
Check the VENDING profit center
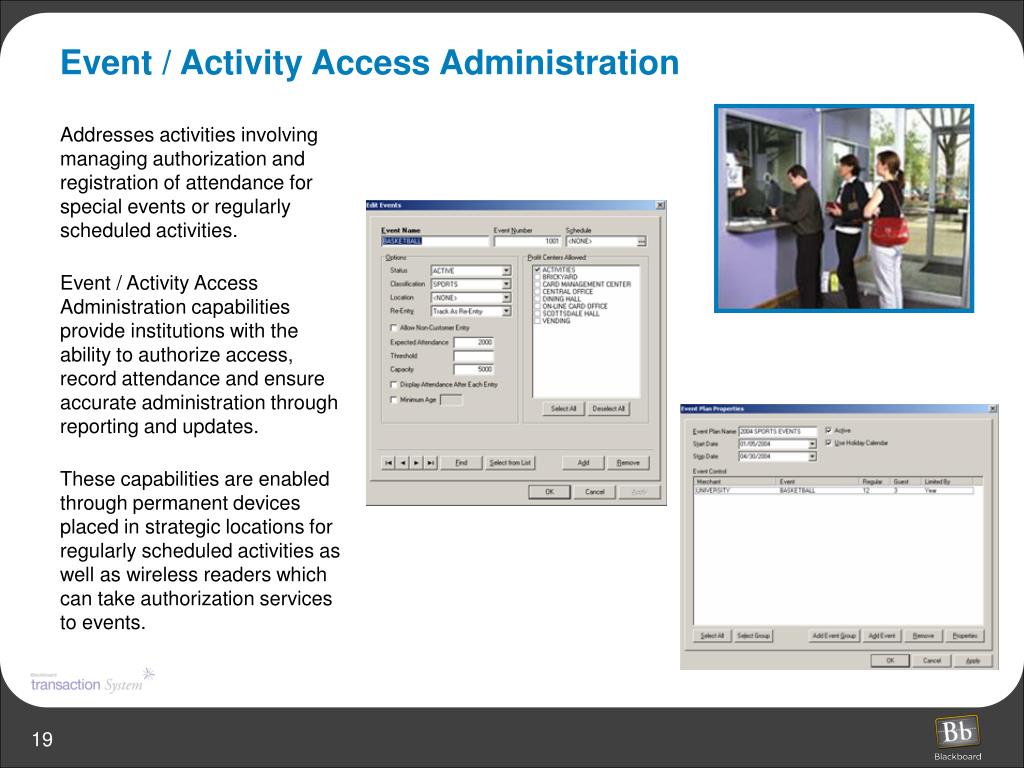(x=537, y=321)
